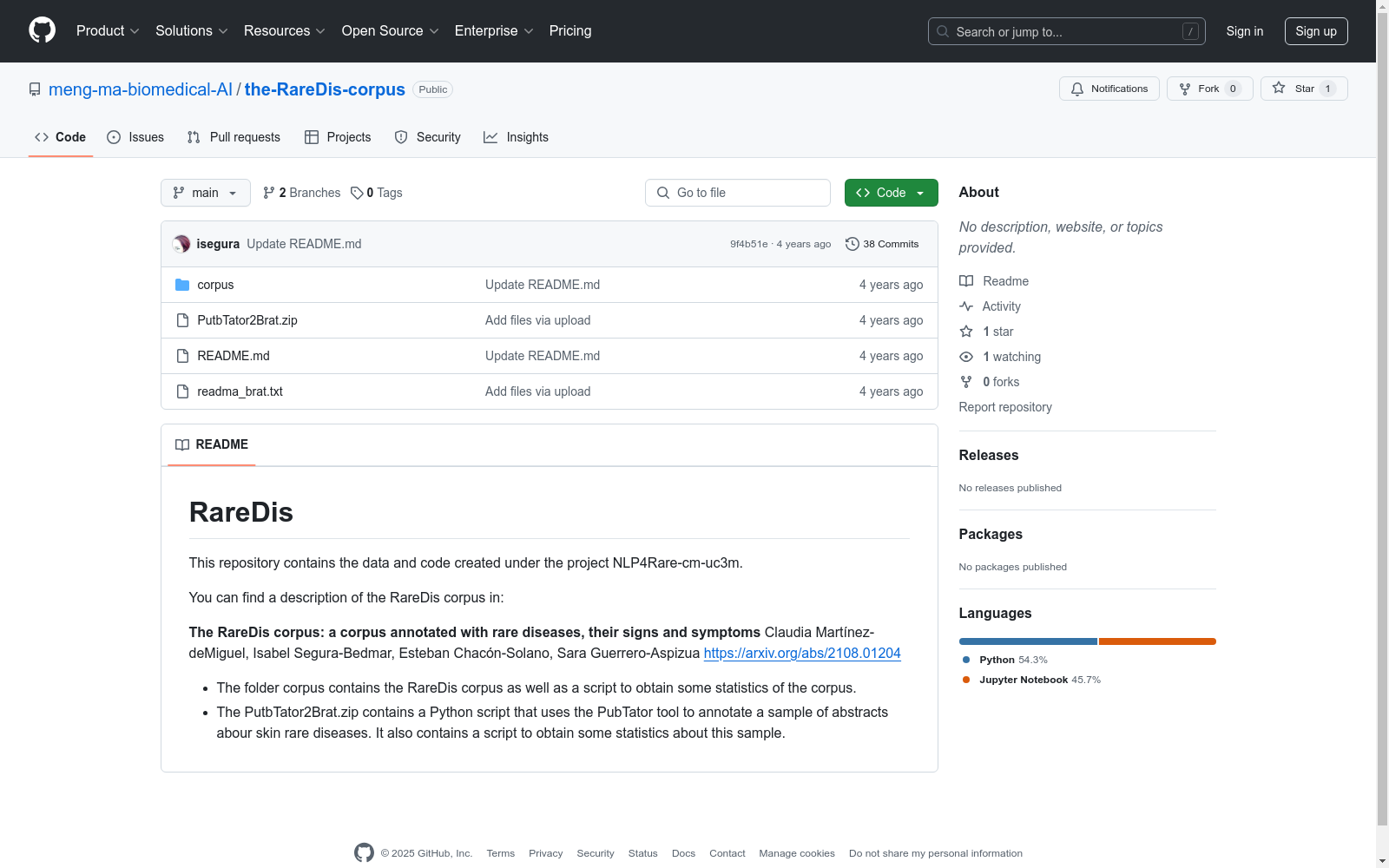Focus the Search or jump to field
Screen dimensions: 1389x868
pos(1067,31)
